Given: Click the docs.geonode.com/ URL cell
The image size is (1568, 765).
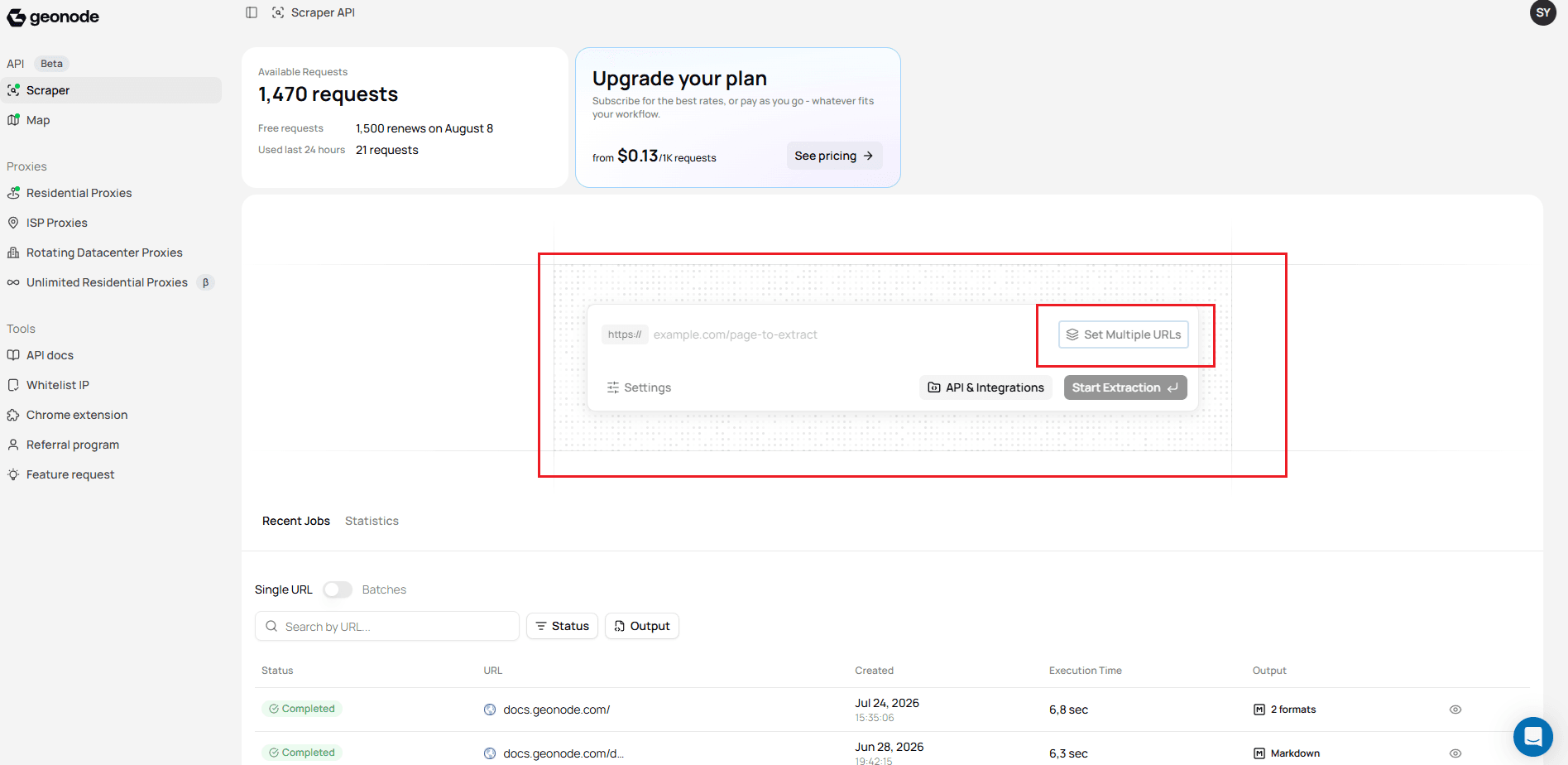Looking at the screenshot, I should [x=557, y=710].
